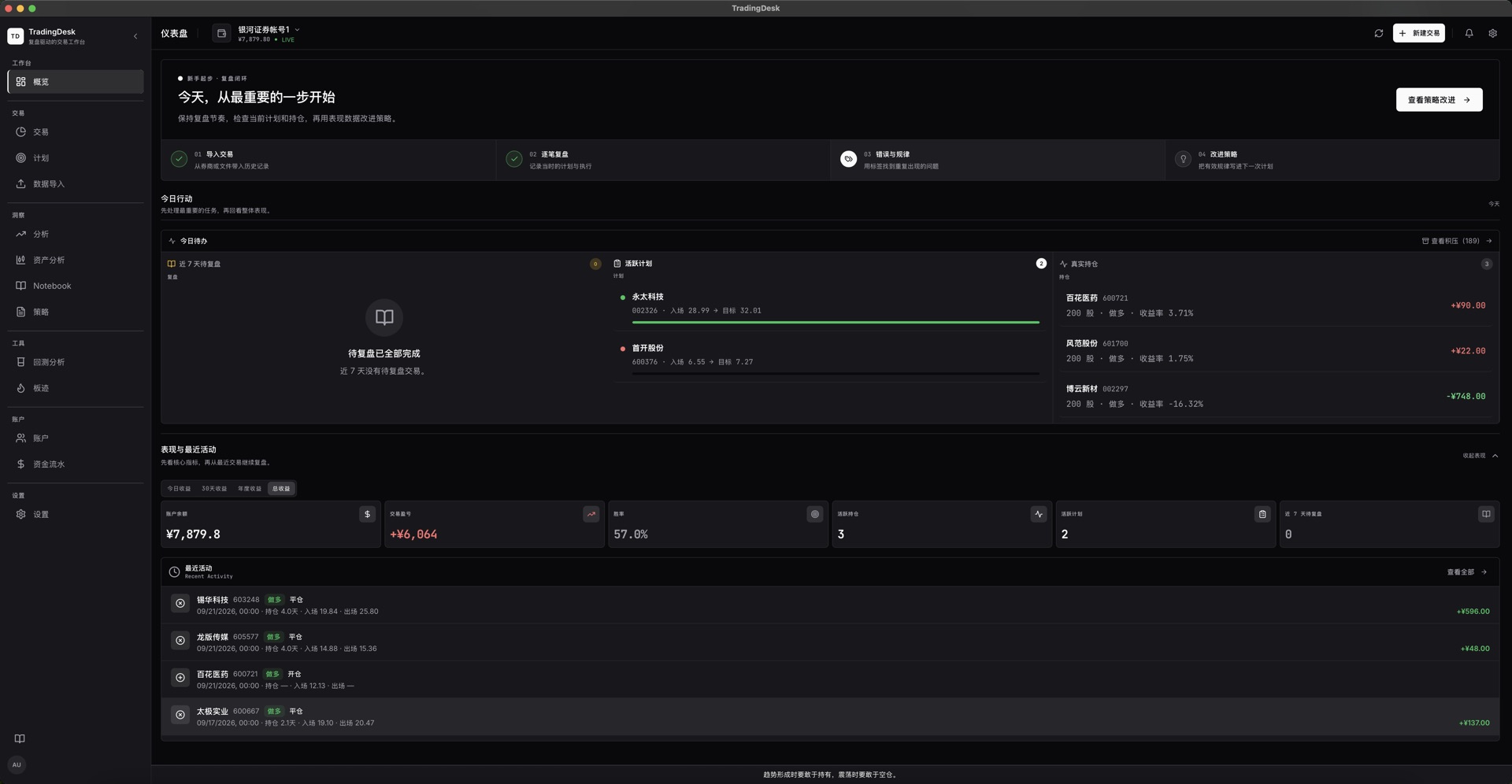
Task: Open 板迹 tool in sidebar
Action: point(76,389)
